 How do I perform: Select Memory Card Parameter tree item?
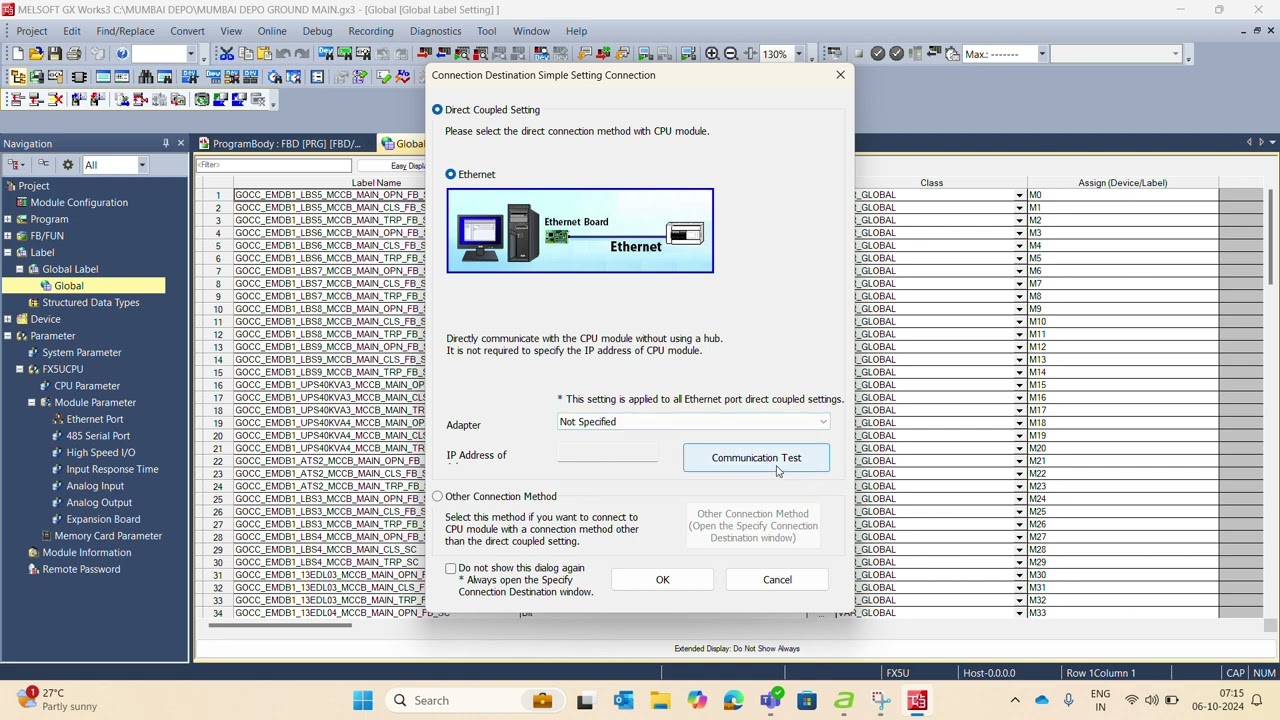pos(108,536)
